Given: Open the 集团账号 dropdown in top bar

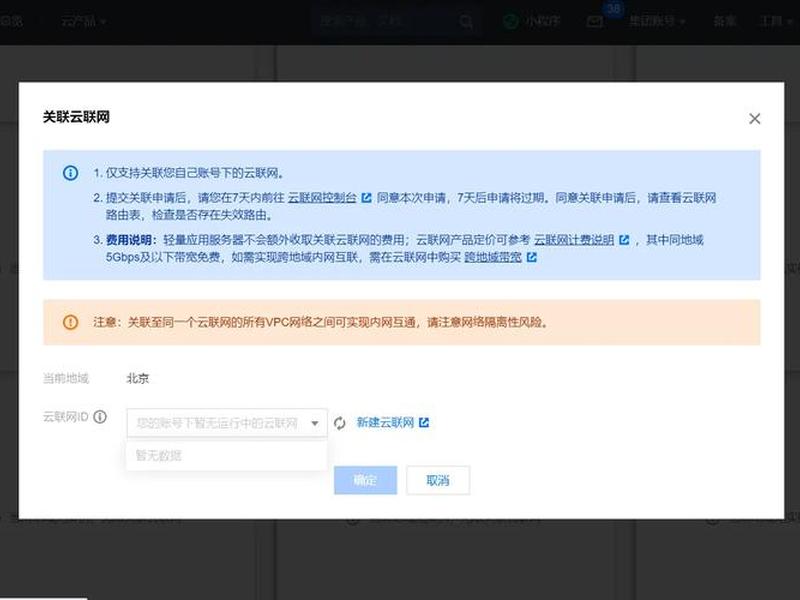Looking at the screenshot, I should tap(657, 21).
